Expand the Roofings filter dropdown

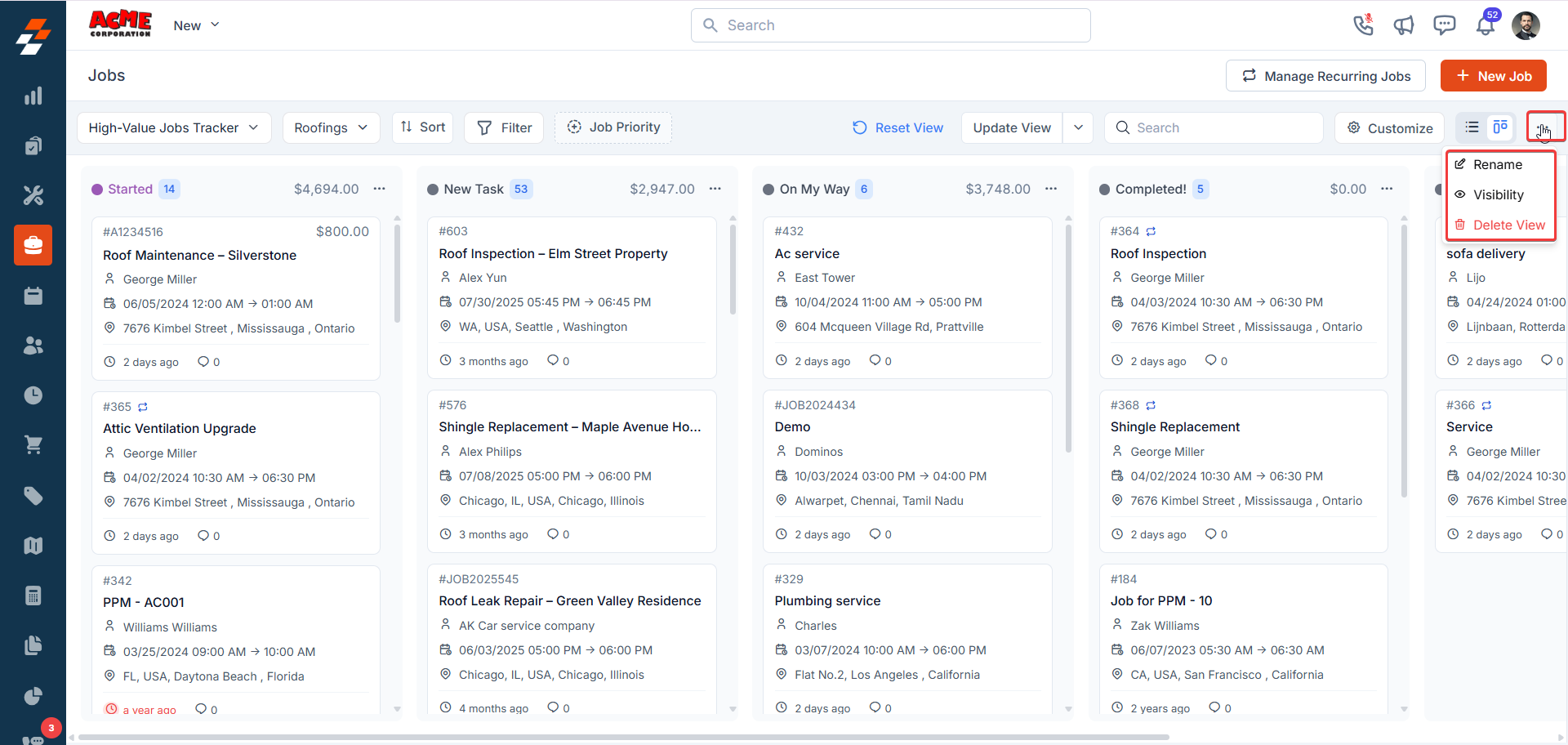(x=331, y=127)
